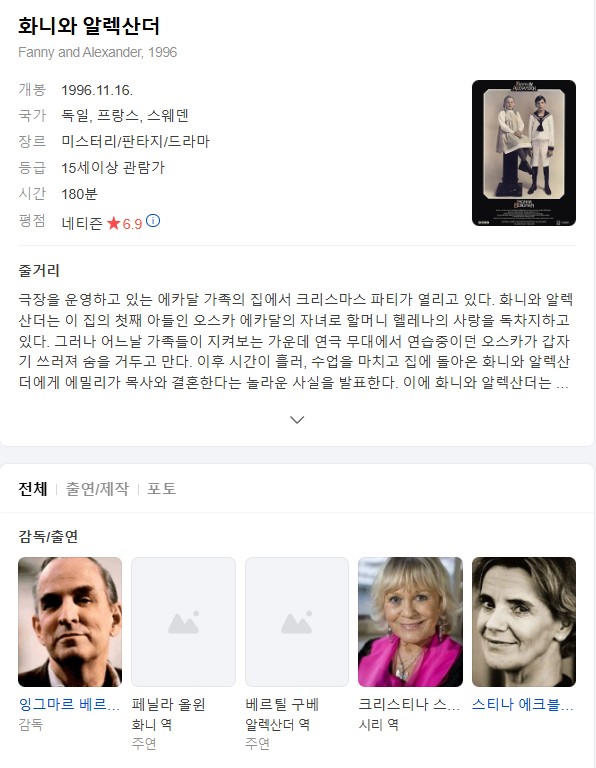Switch to the 출연/제작 tab
This screenshot has height=768, width=596.
pos(97,489)
